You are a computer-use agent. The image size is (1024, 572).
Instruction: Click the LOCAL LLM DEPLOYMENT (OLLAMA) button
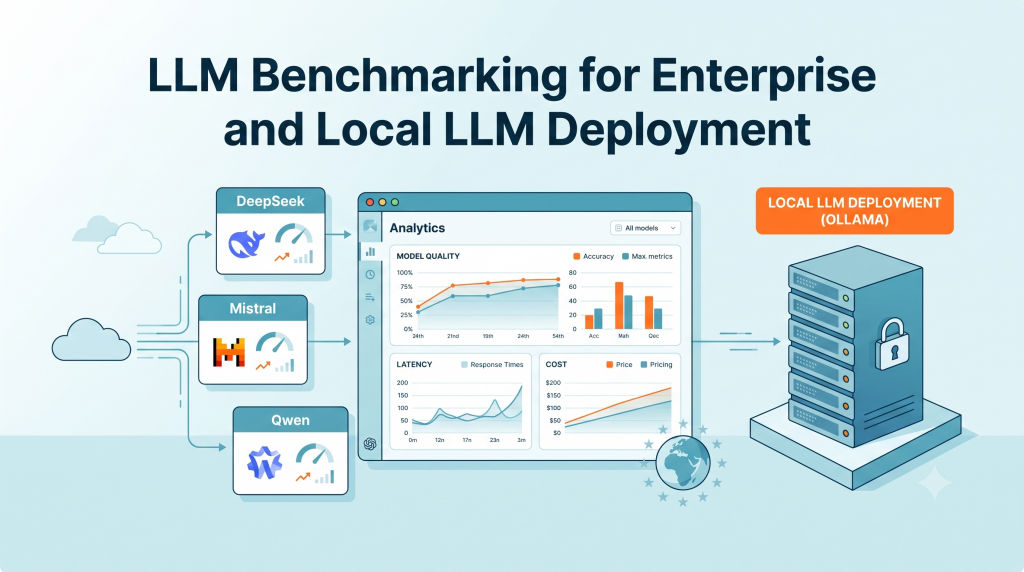click(x=854, y=211)
